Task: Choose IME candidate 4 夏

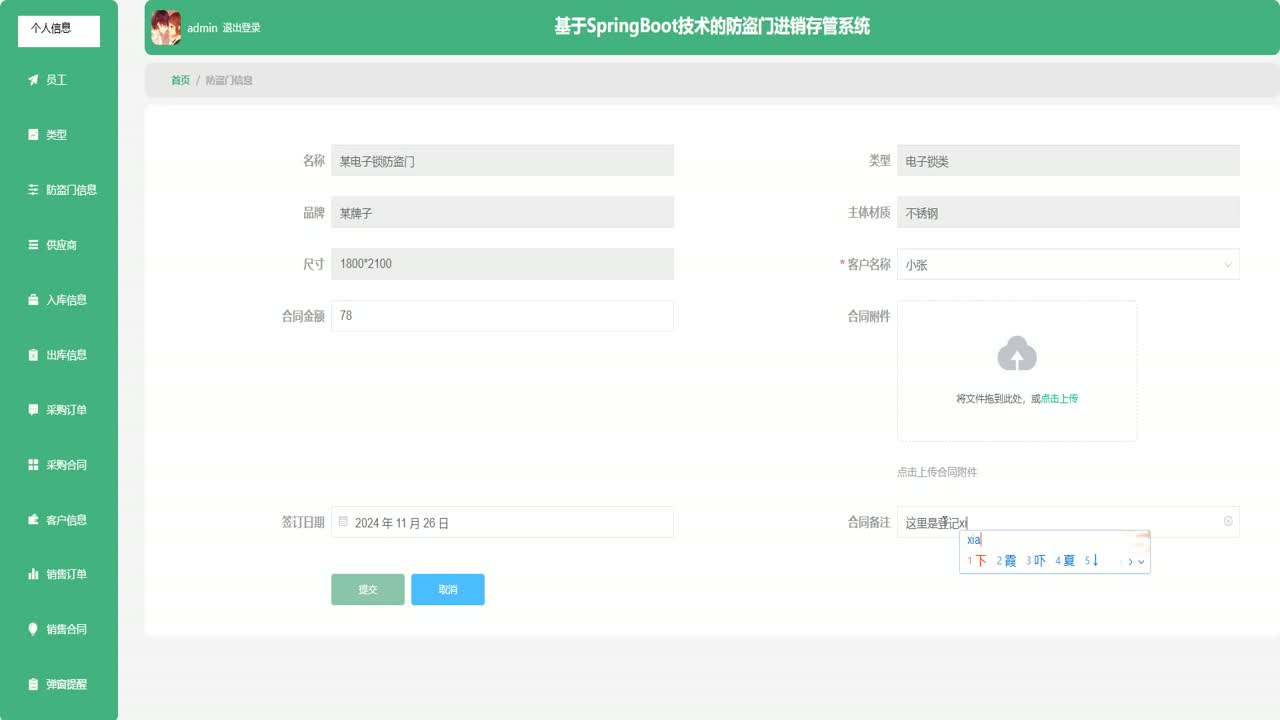Action: pyautogui.click(x=1065, y=561)
